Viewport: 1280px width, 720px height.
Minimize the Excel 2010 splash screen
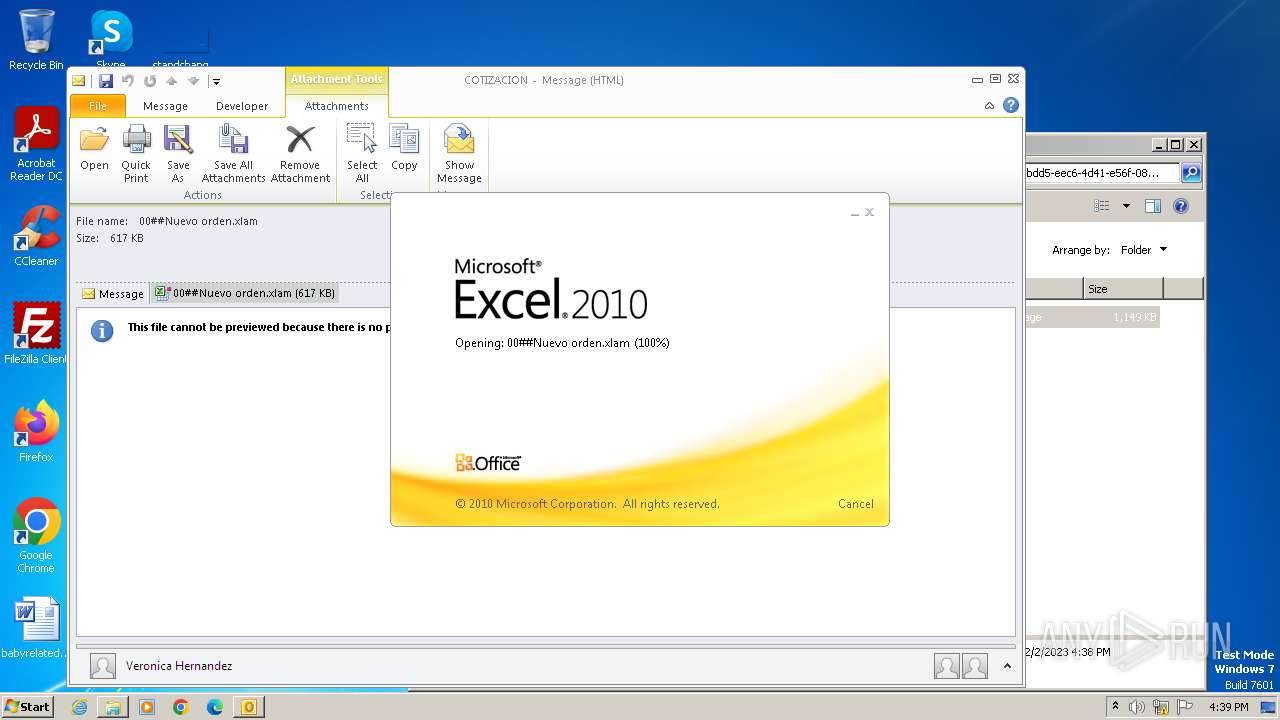855,213
